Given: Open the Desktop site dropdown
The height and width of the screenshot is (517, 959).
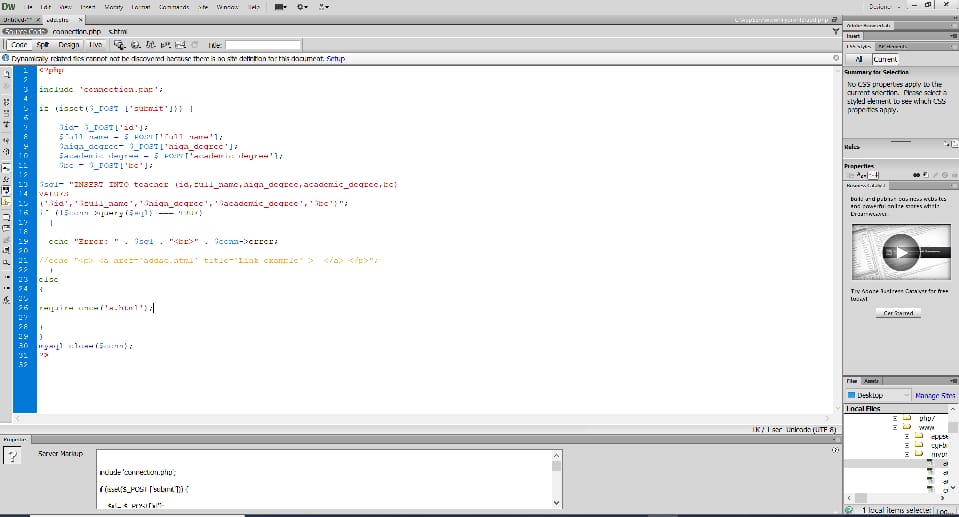Looking at the screenshot, I should click(876, 395).
